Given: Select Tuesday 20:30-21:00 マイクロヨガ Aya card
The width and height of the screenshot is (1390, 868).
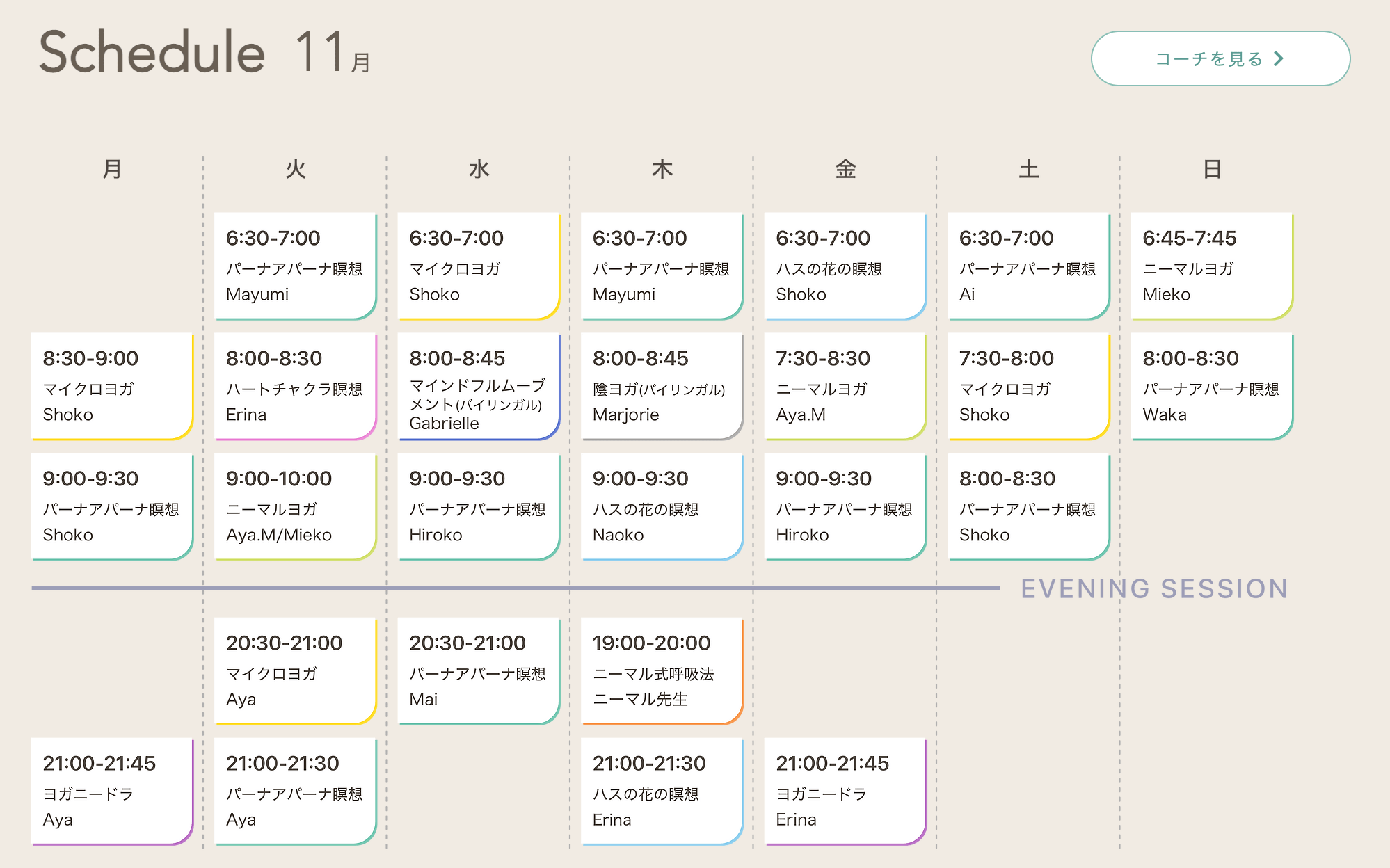Looking at the screenshot, I should pos(296,671).
